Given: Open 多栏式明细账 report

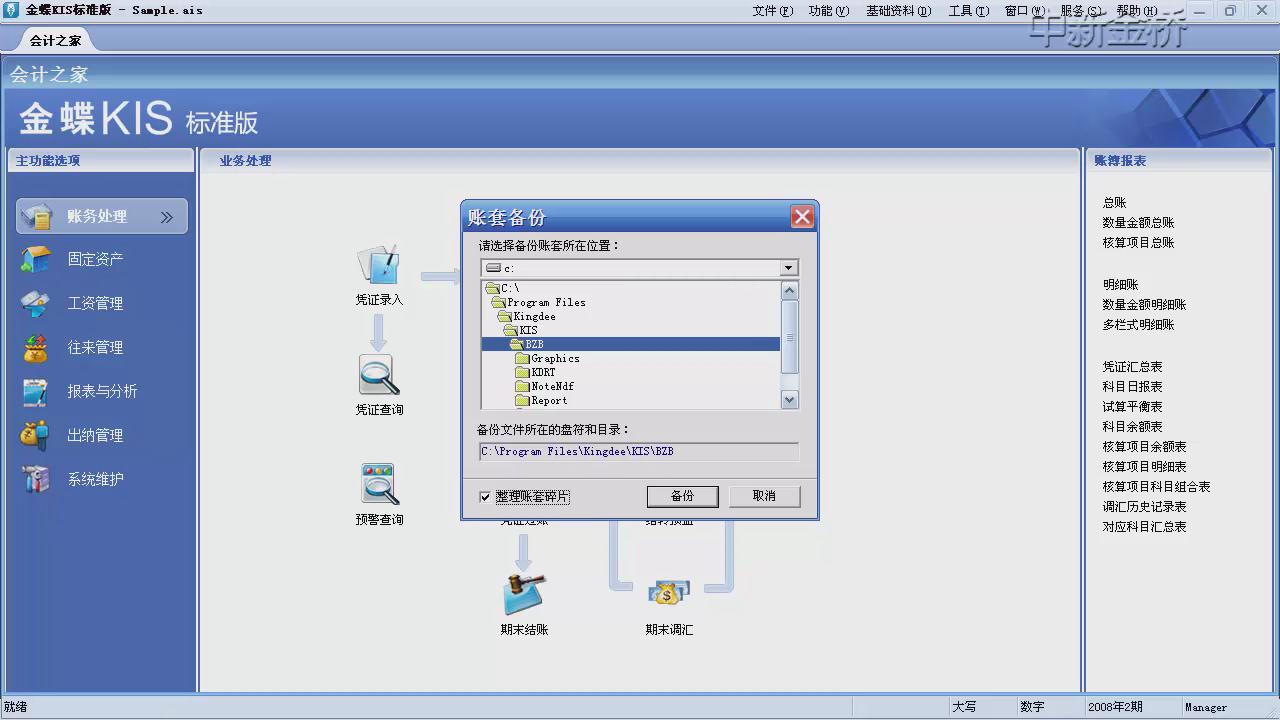Looking at the screenshot, I should tap(1138, 325).
